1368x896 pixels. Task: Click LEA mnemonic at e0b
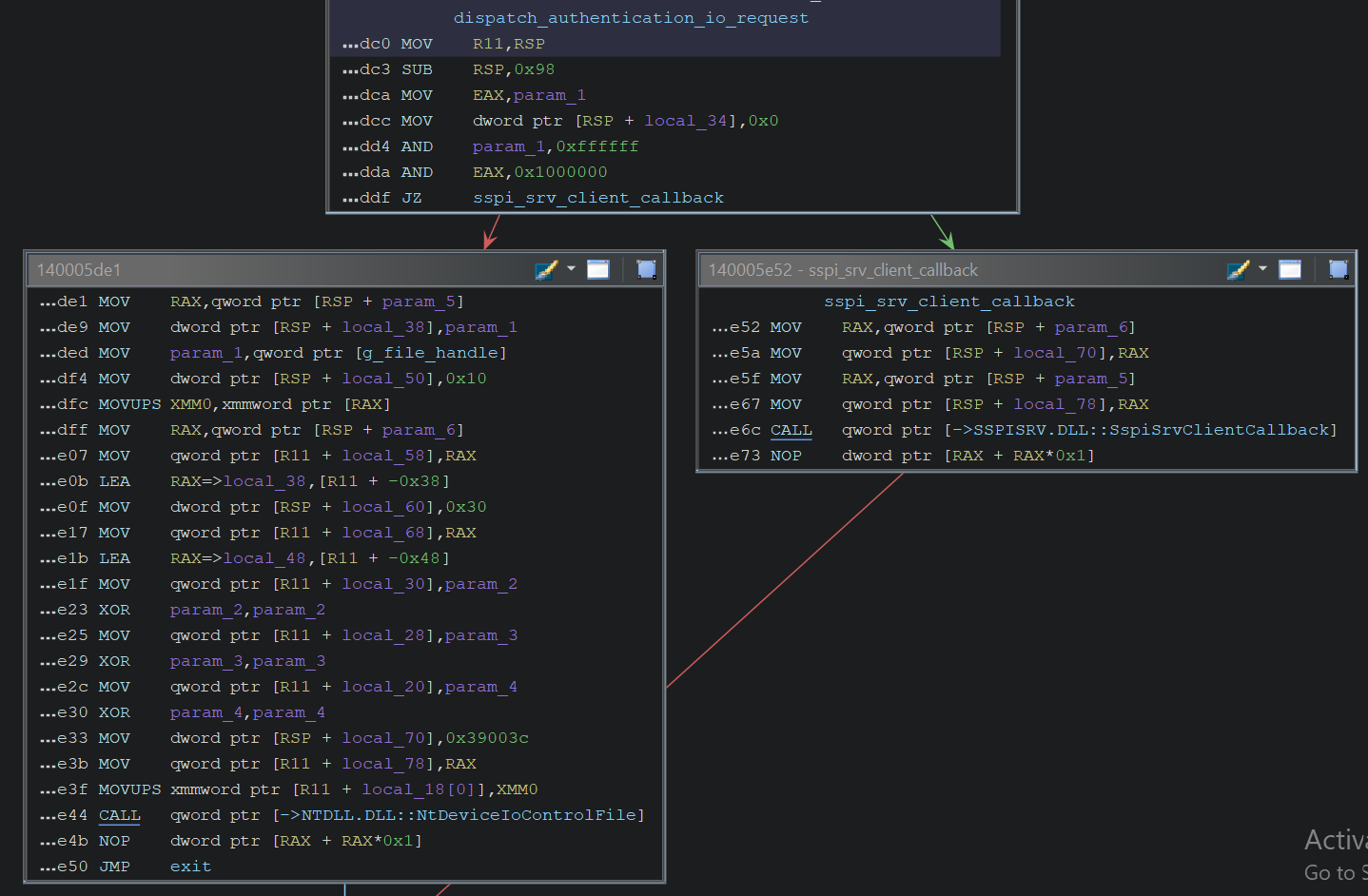point(114,481)
